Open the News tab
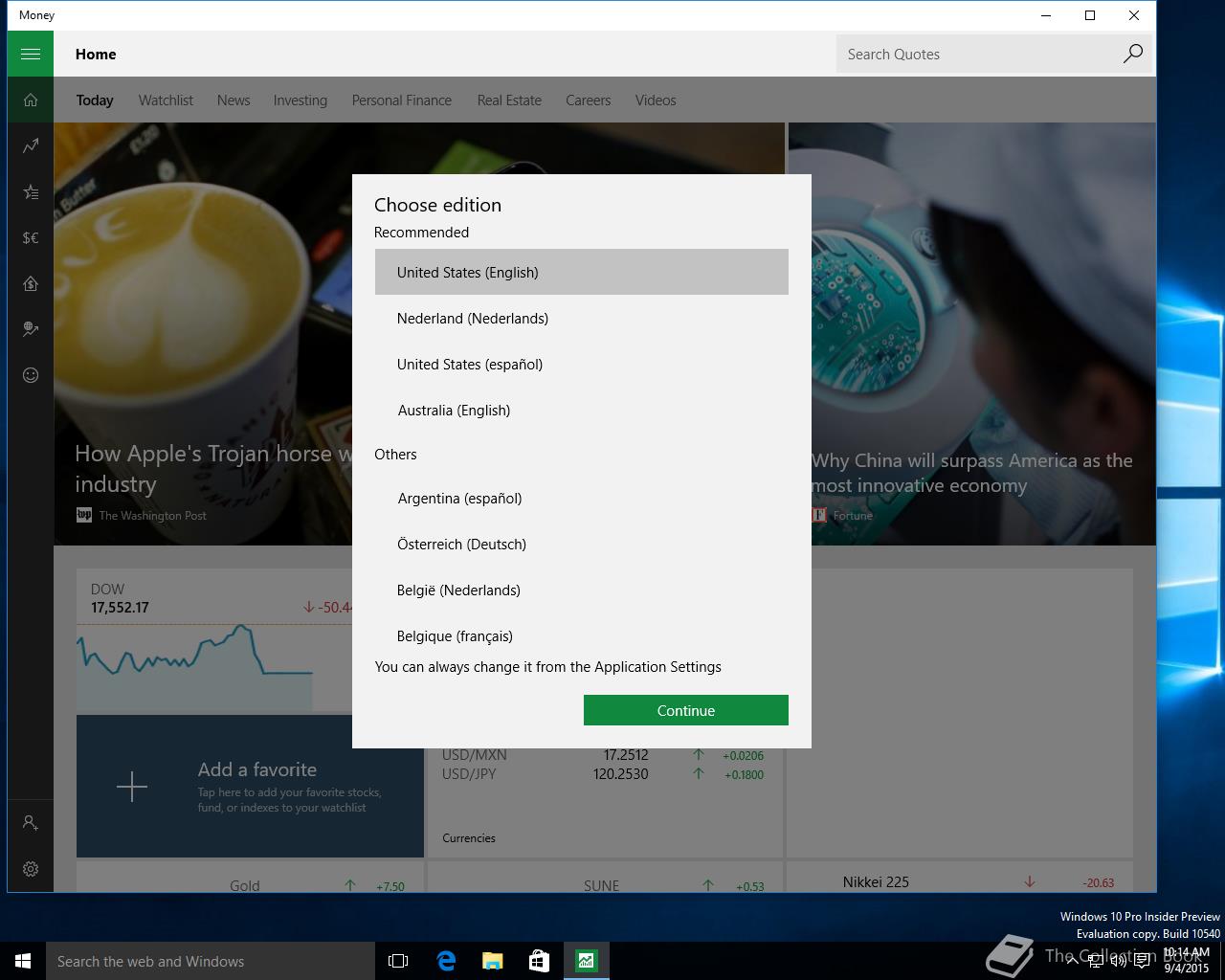 (234, 100)
